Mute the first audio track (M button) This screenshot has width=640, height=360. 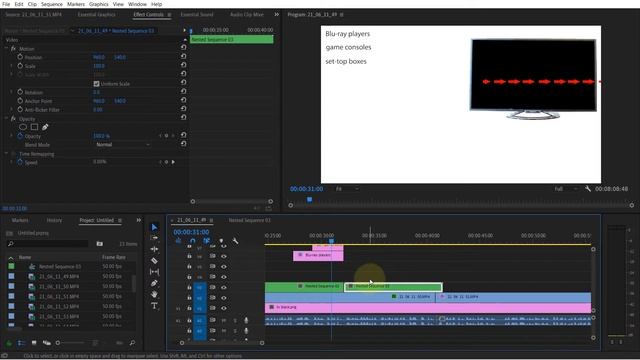[224, 321]
